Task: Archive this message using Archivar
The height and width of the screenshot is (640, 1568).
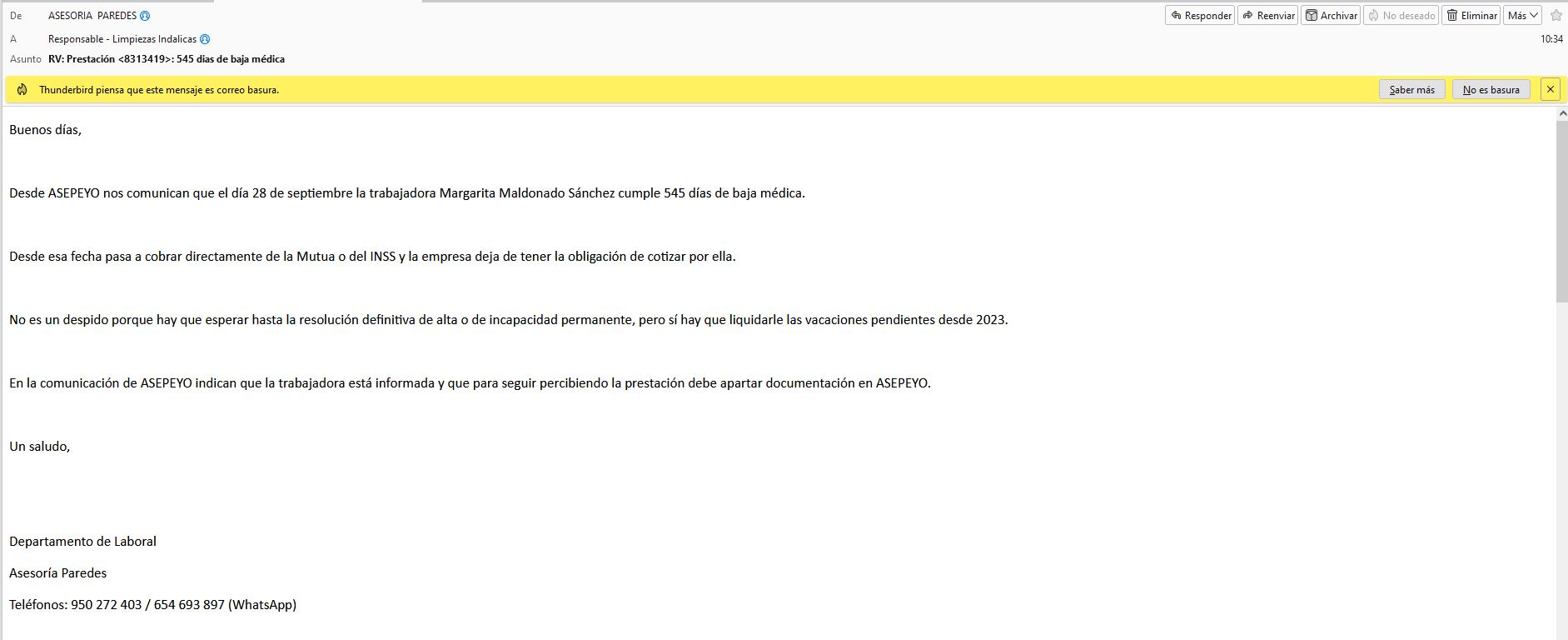Action: [1331, 15]
